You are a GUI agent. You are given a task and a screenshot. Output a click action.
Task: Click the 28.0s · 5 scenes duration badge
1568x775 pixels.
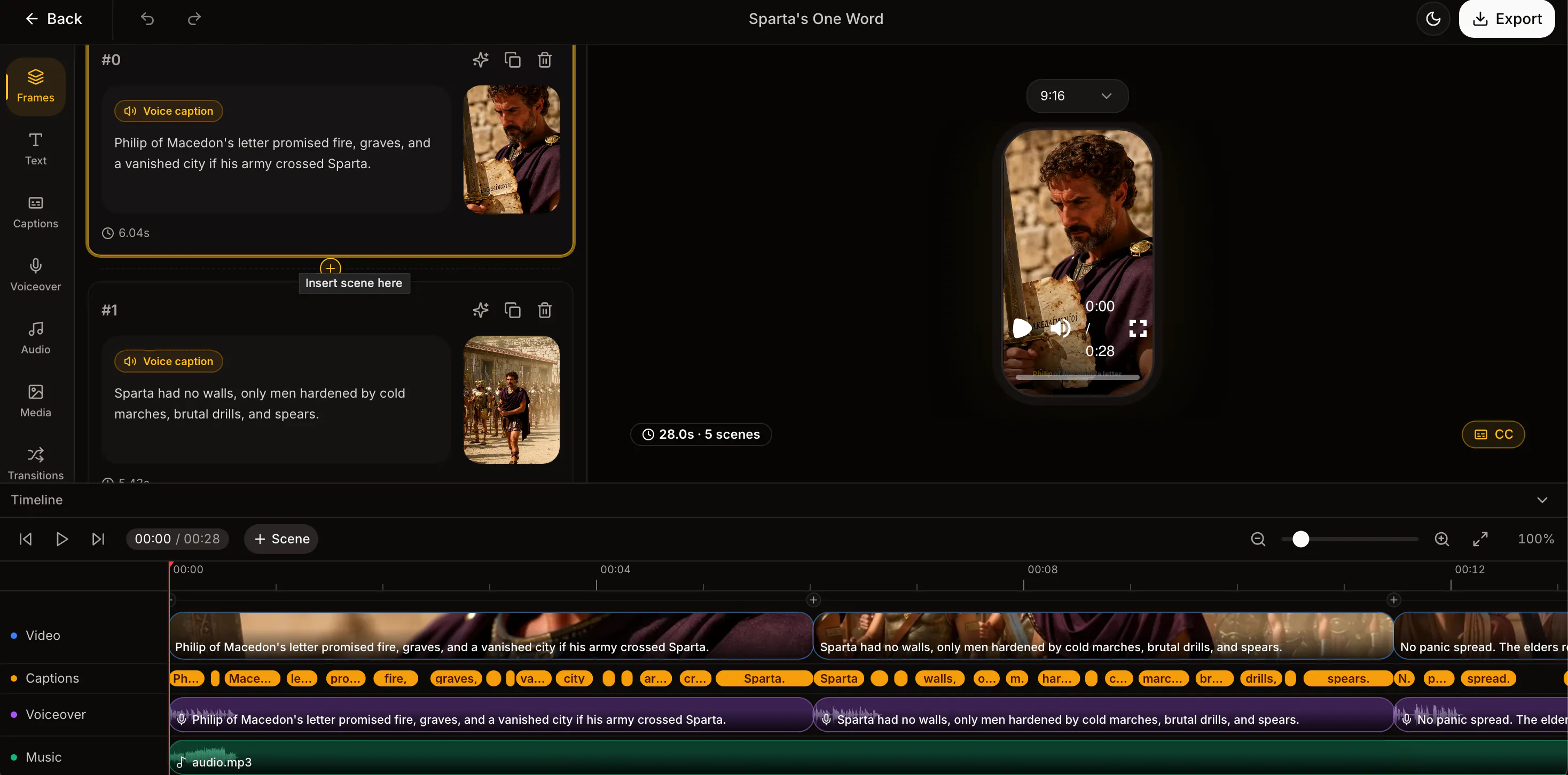(701, 434)
